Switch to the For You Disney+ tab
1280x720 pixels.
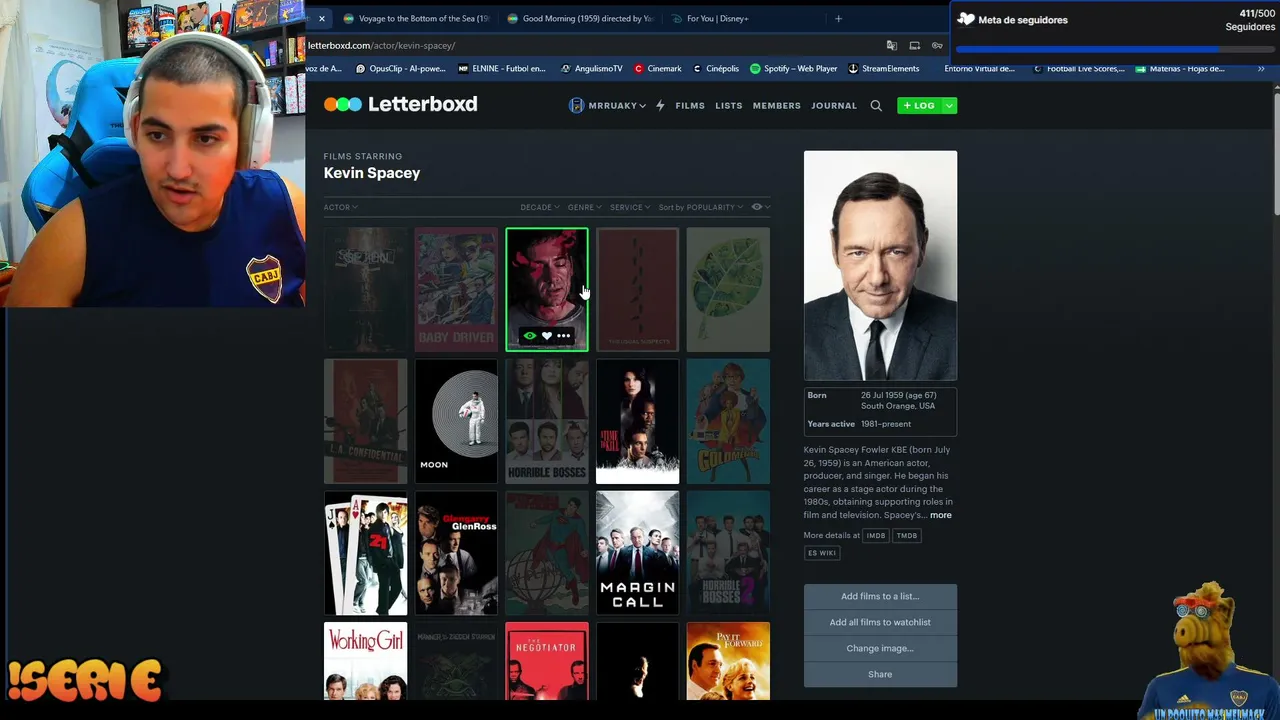(744, 18)
